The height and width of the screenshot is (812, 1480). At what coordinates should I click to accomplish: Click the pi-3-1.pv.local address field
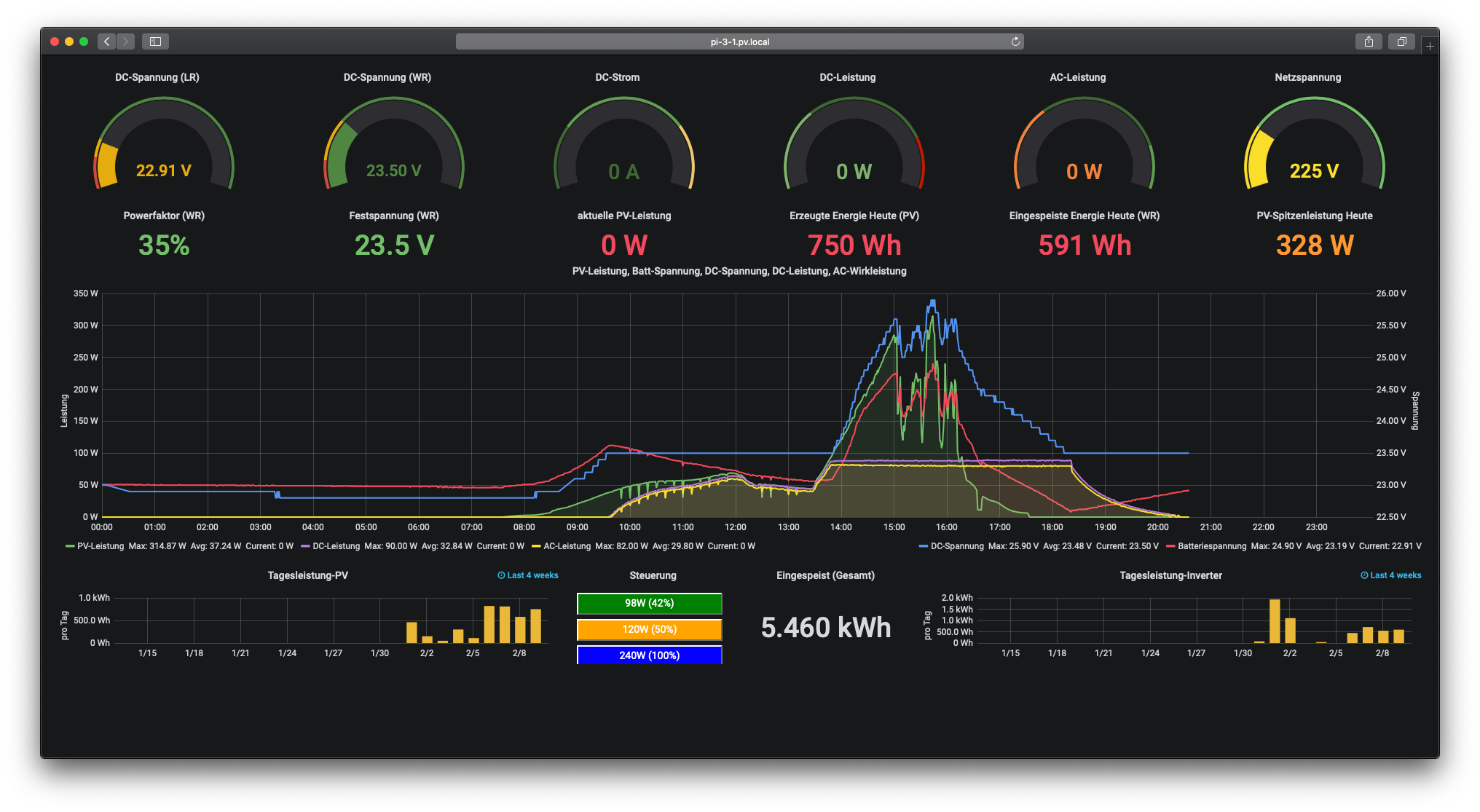[739, 42]
